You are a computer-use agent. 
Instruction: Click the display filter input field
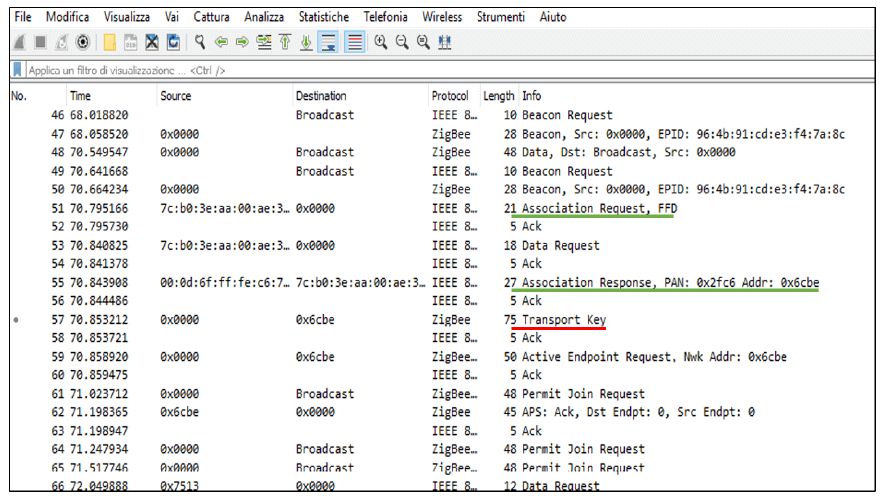400,71
